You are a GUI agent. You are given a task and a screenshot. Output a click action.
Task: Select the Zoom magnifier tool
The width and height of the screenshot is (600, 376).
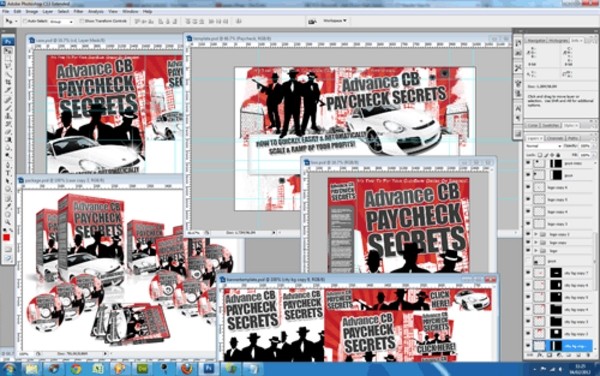coord(8,221)
